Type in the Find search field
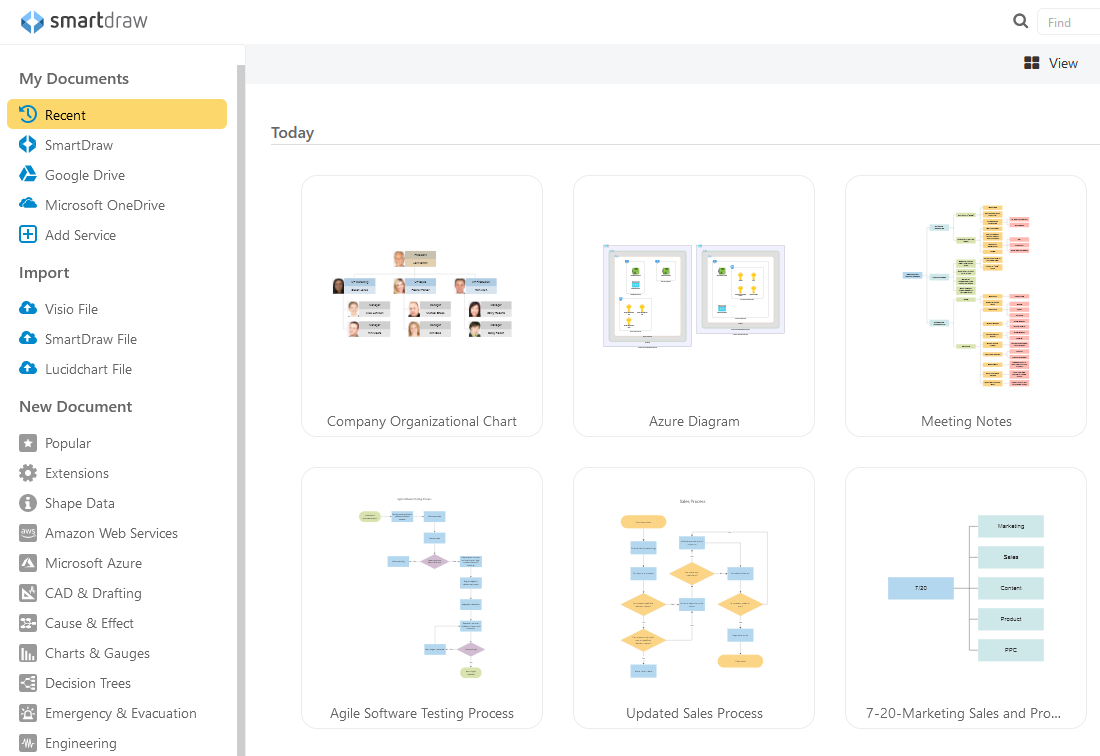1100x756 pixels. [1068, 22]
